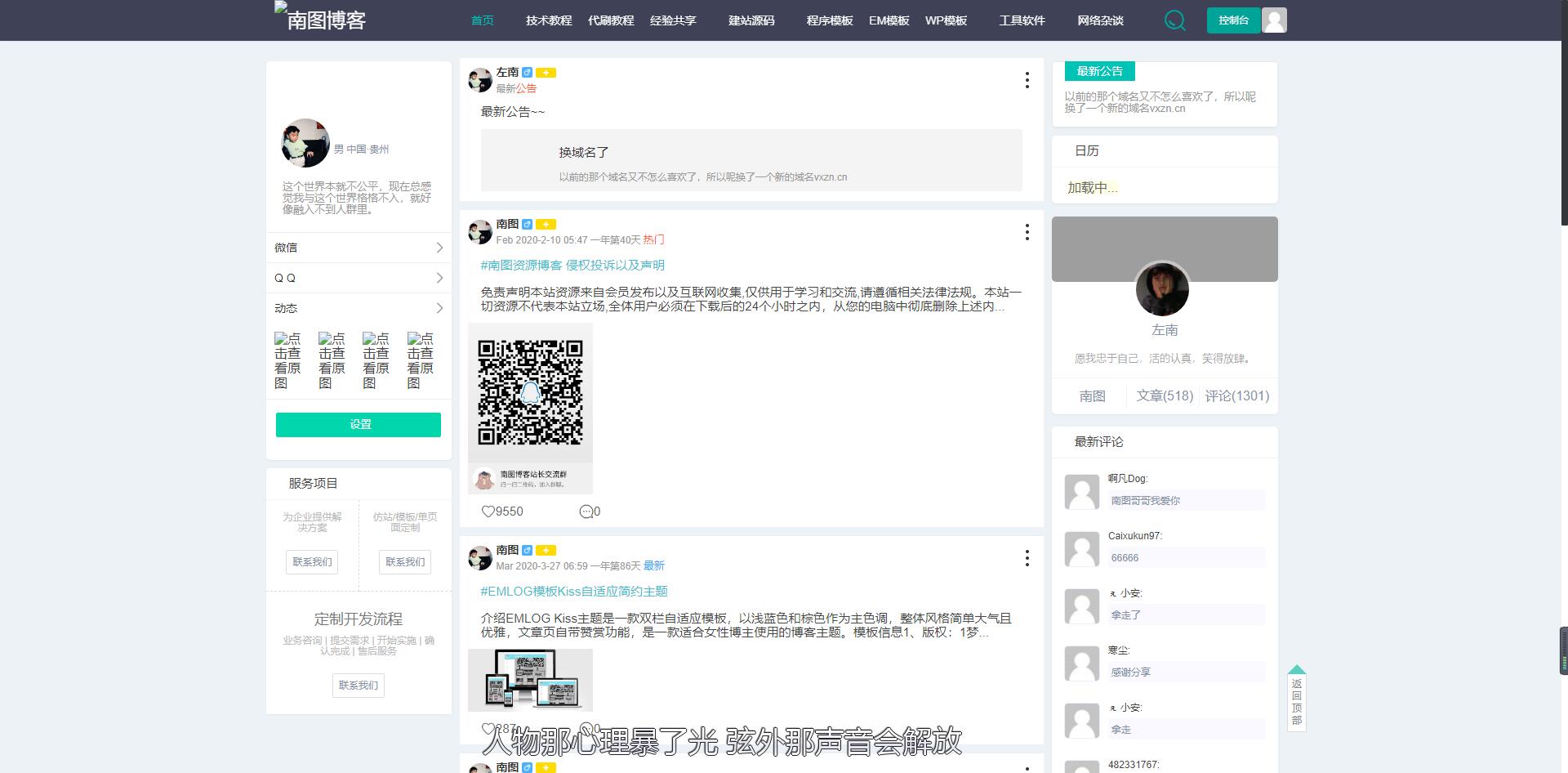
Task: Open search with the magnifier icon
Action: [x=1174, y=20]
